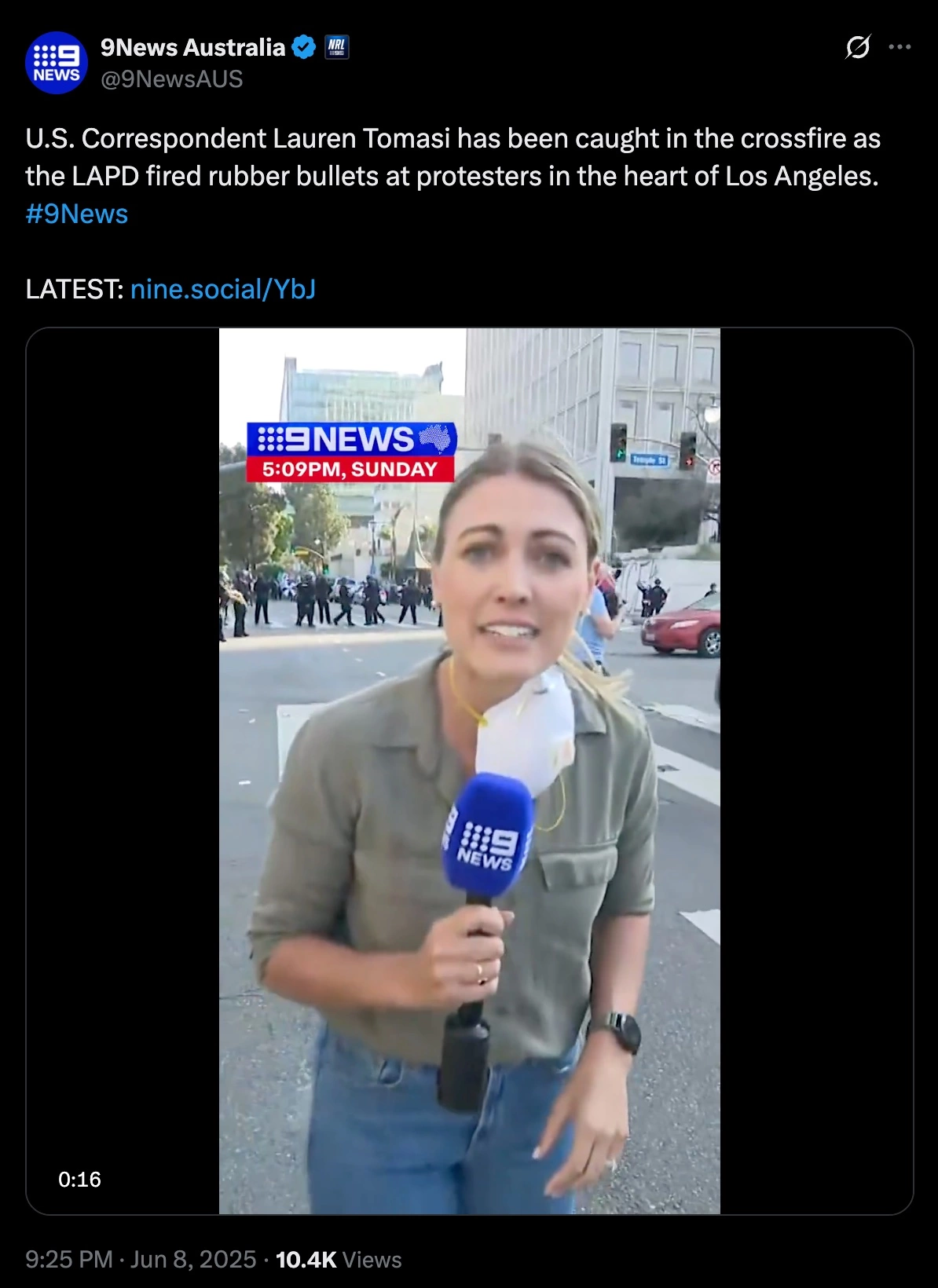Click the NRL affiliate badge icon
The width and height of the screenshot is (938, 1288).
[337, 47]
